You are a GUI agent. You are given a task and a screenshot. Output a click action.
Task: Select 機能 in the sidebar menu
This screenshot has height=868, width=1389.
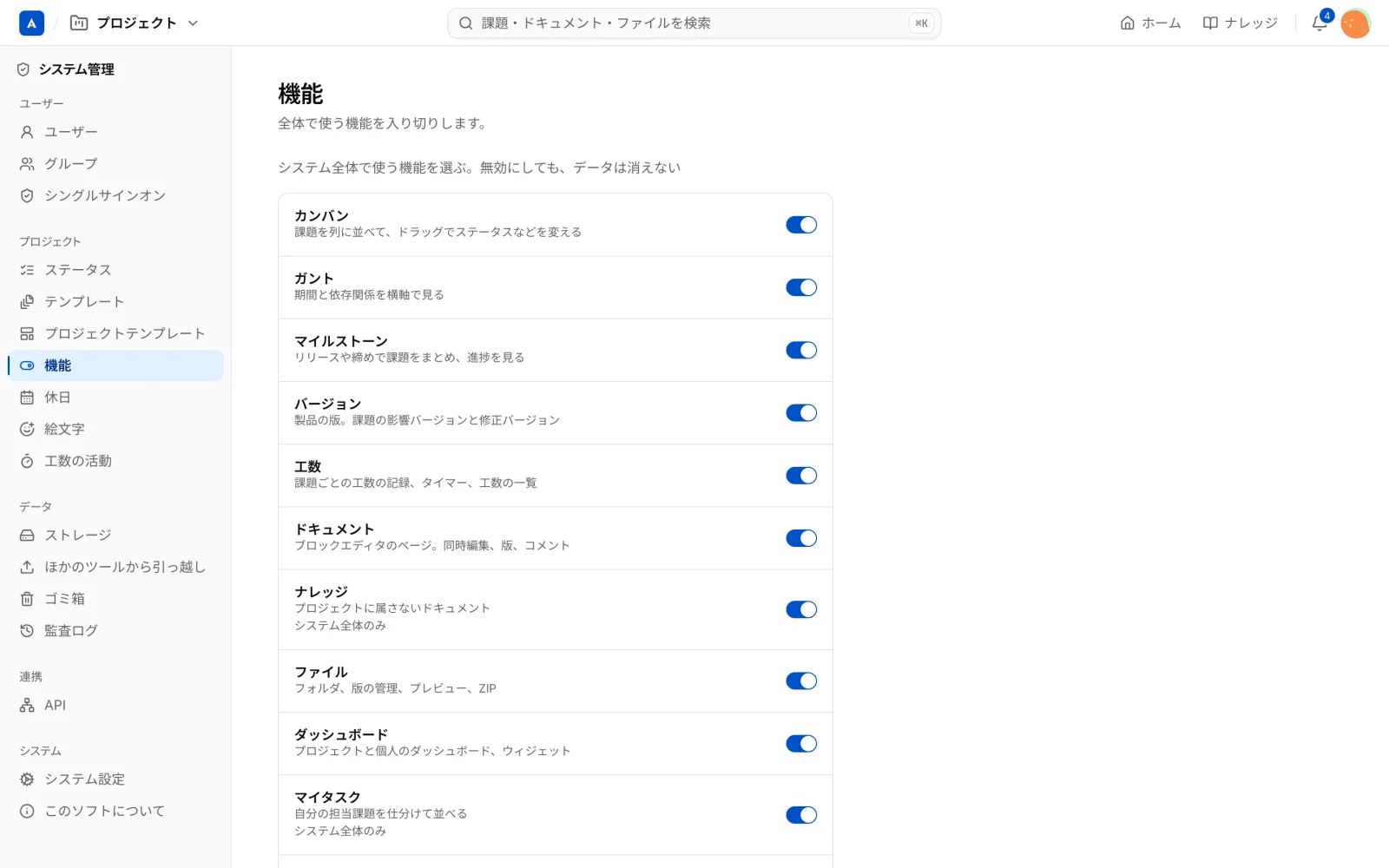pyautogui.click(x=115, y=365)
